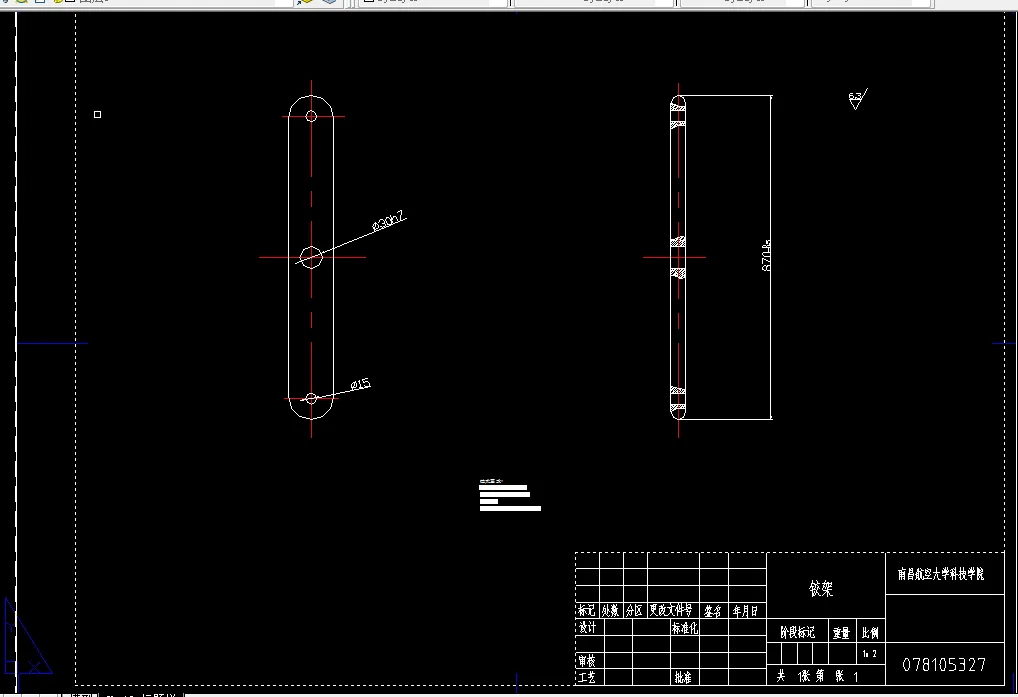Select the 标记 title block cell

pos(586,611)
